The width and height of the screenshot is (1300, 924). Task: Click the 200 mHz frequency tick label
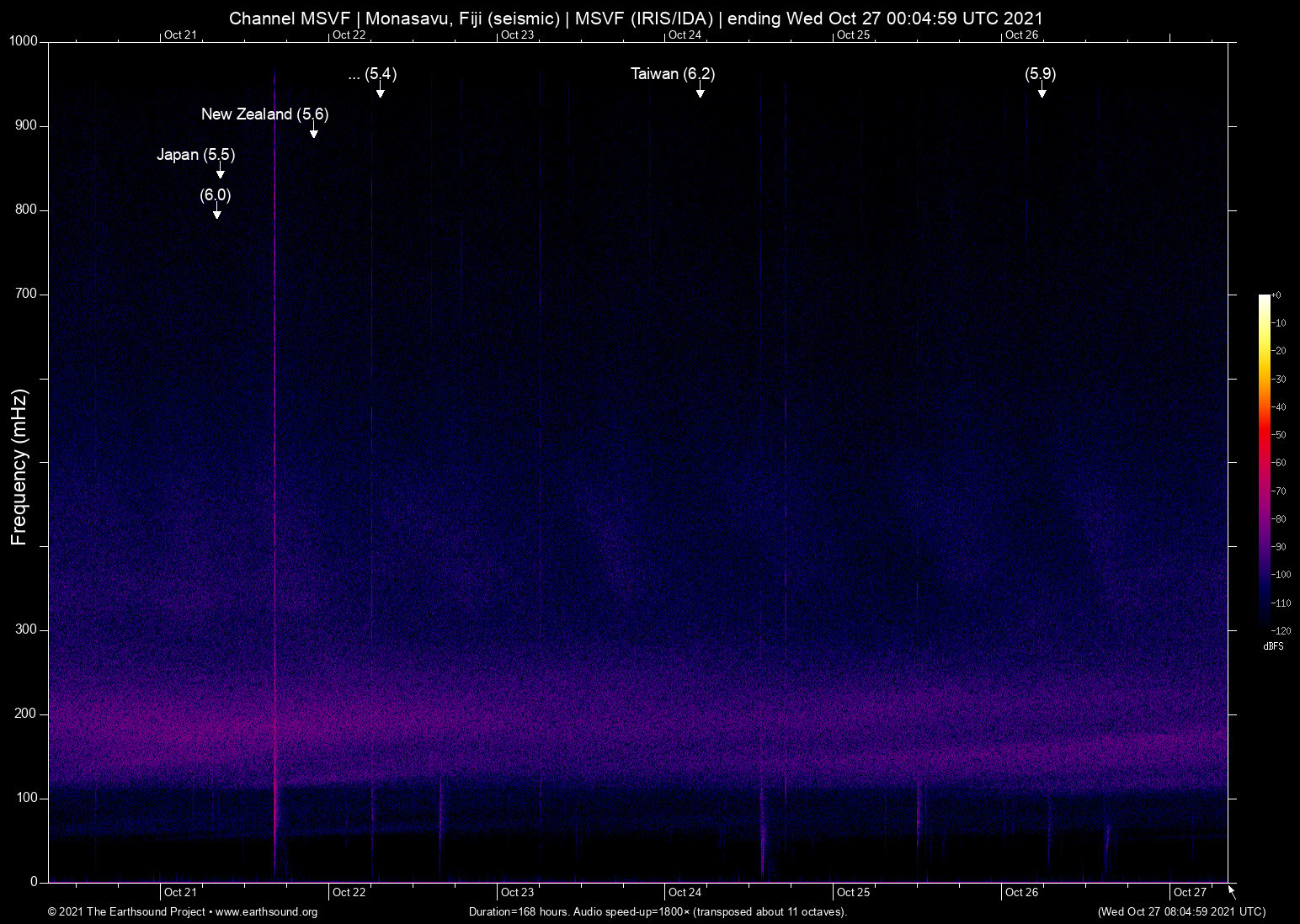click(26, 714)
